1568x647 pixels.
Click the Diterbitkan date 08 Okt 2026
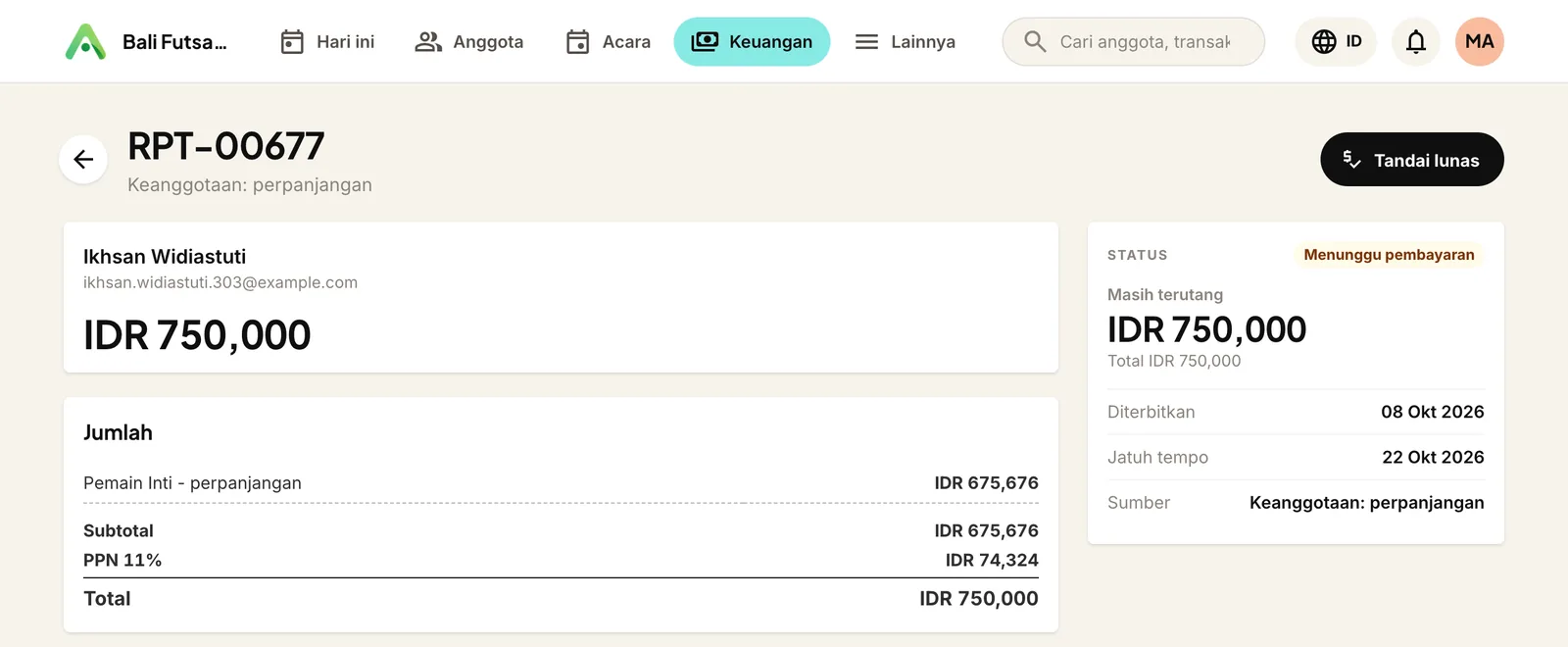tap(1433, 412)
